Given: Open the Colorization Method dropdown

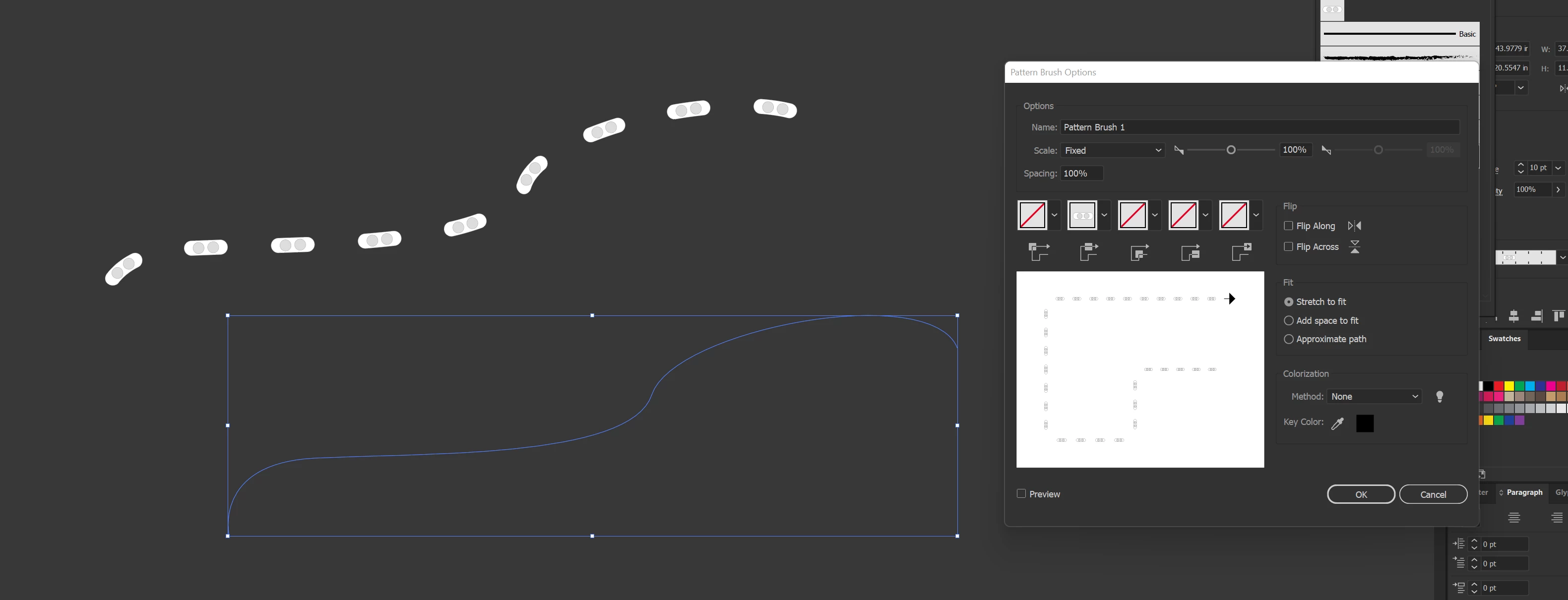Looking at the screenshot, I should pyautogui.click(x=1374, y=397).
